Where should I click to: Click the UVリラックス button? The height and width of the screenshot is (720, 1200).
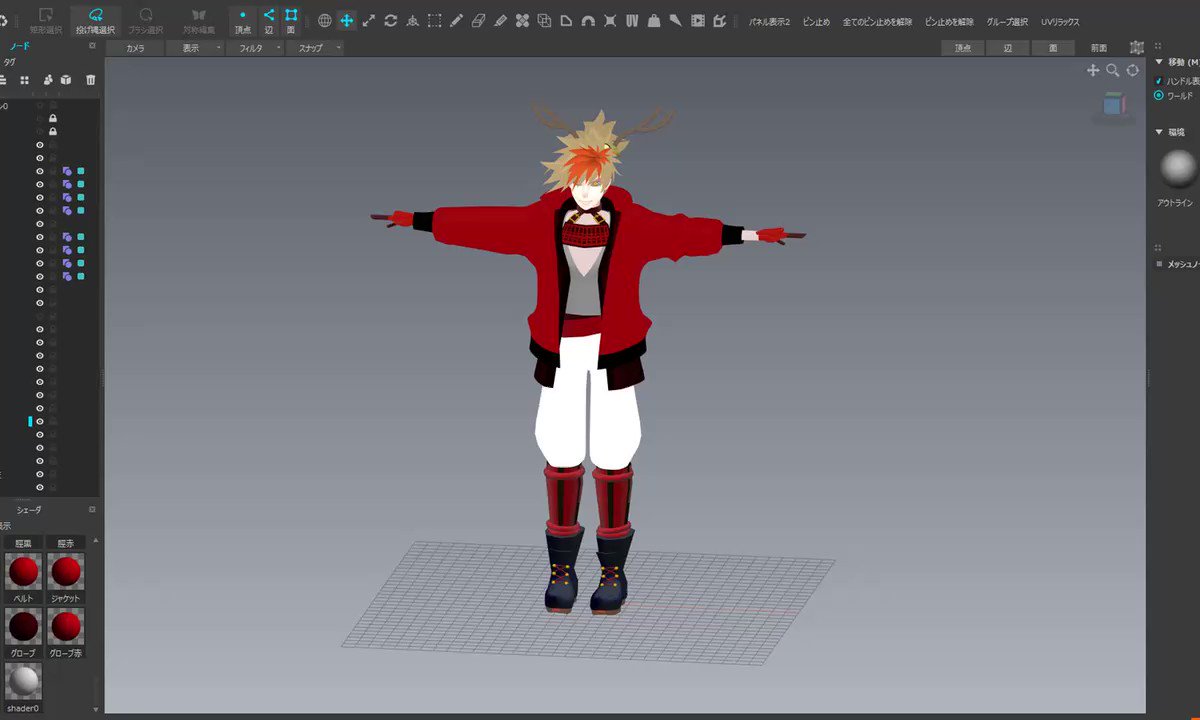click(1060, 21)
